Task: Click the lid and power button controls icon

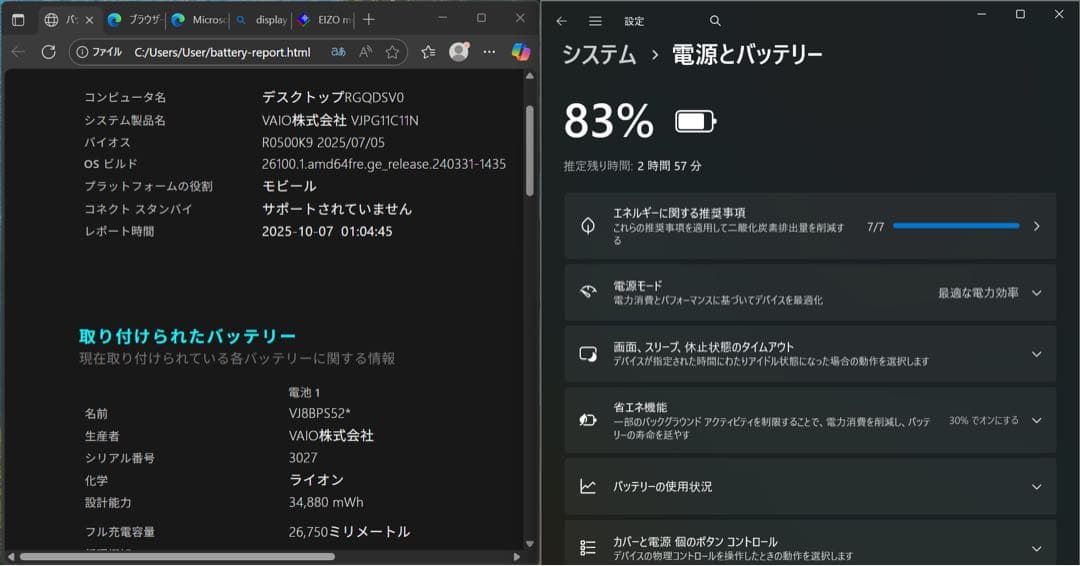Action: [x=588, y=547]
